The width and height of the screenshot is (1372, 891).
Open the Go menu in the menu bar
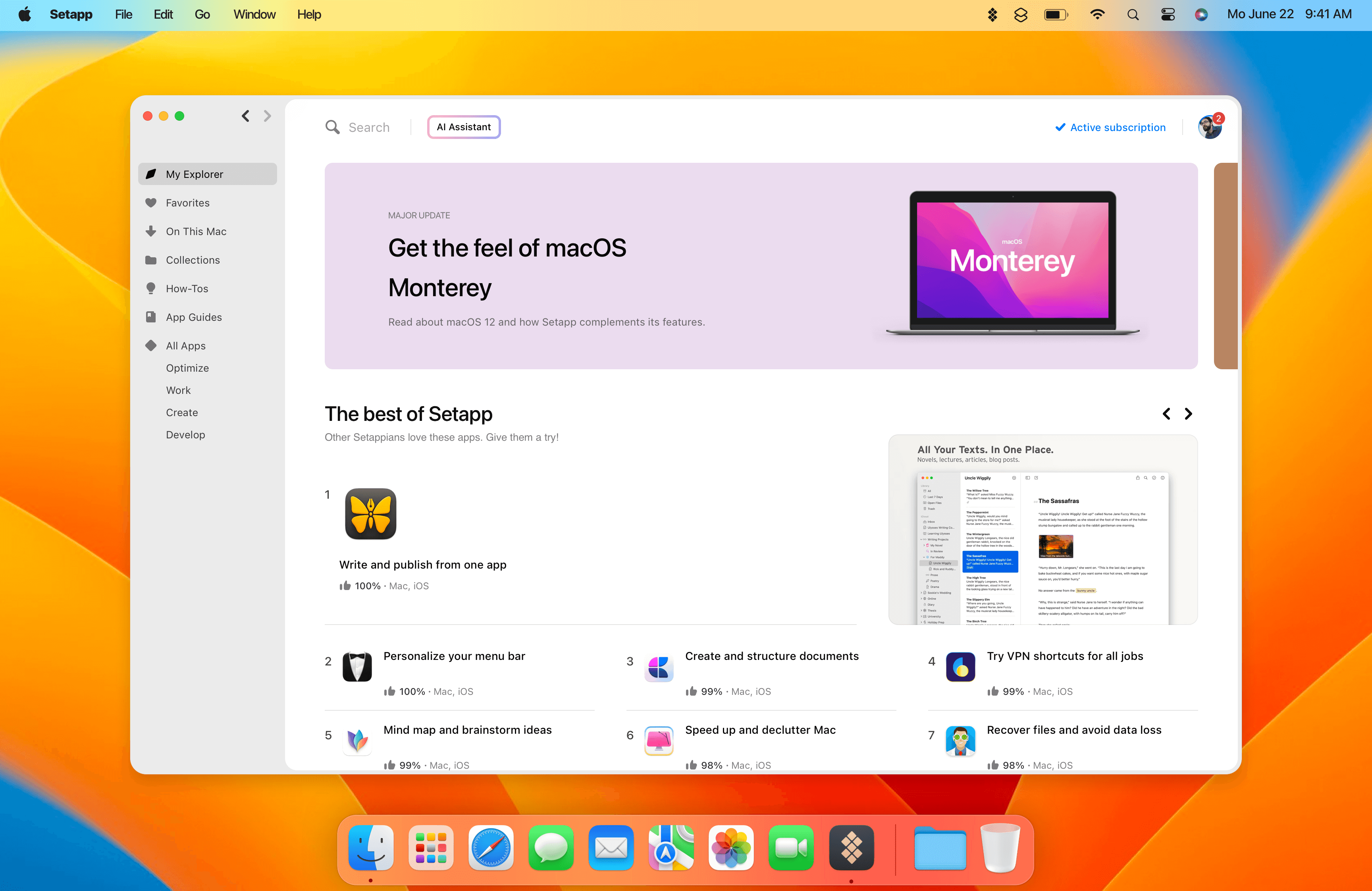[x=202, y=14]
